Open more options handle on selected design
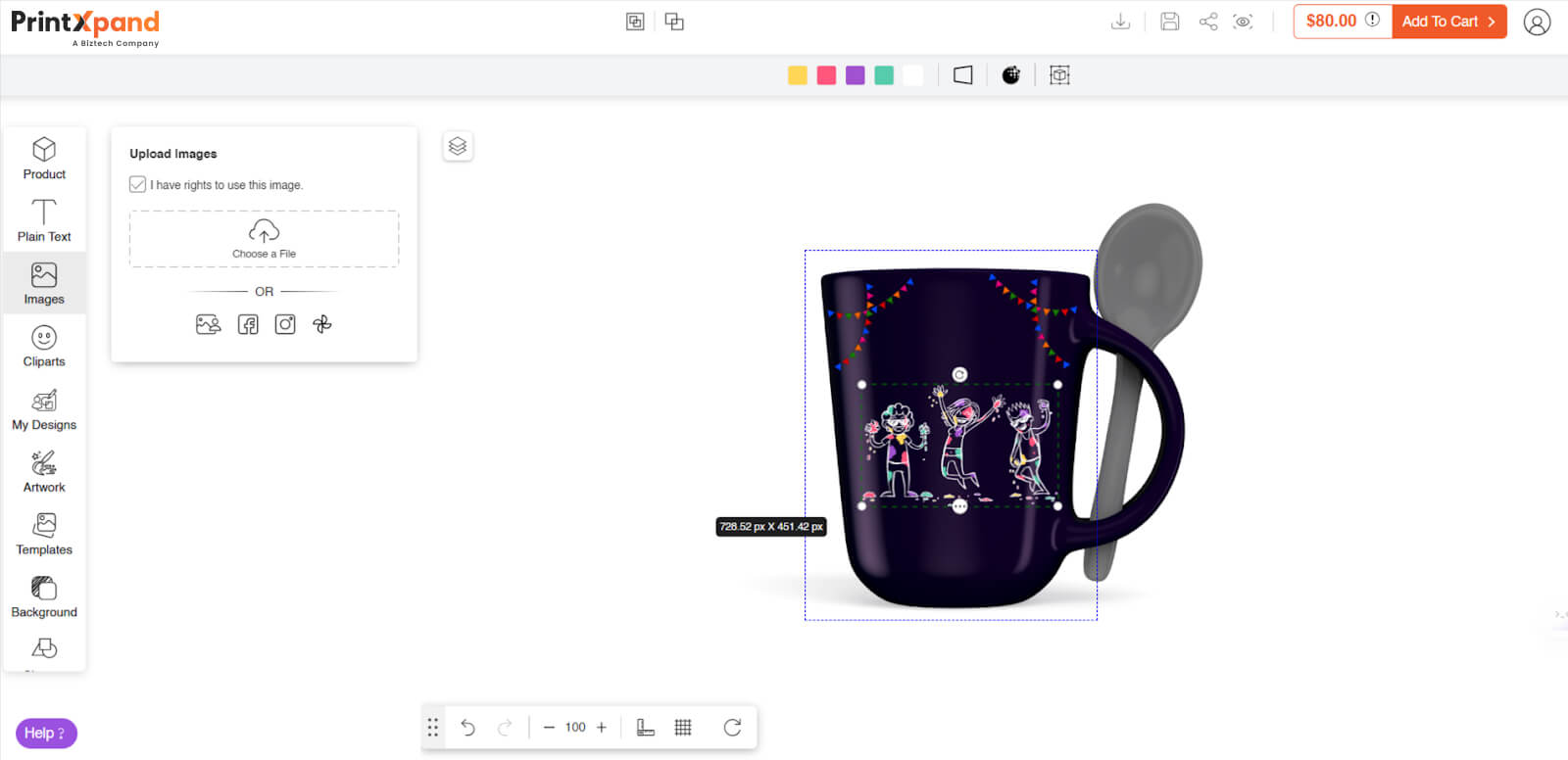The width and height of the screenshot is (1568, 760). coord(959,505)
